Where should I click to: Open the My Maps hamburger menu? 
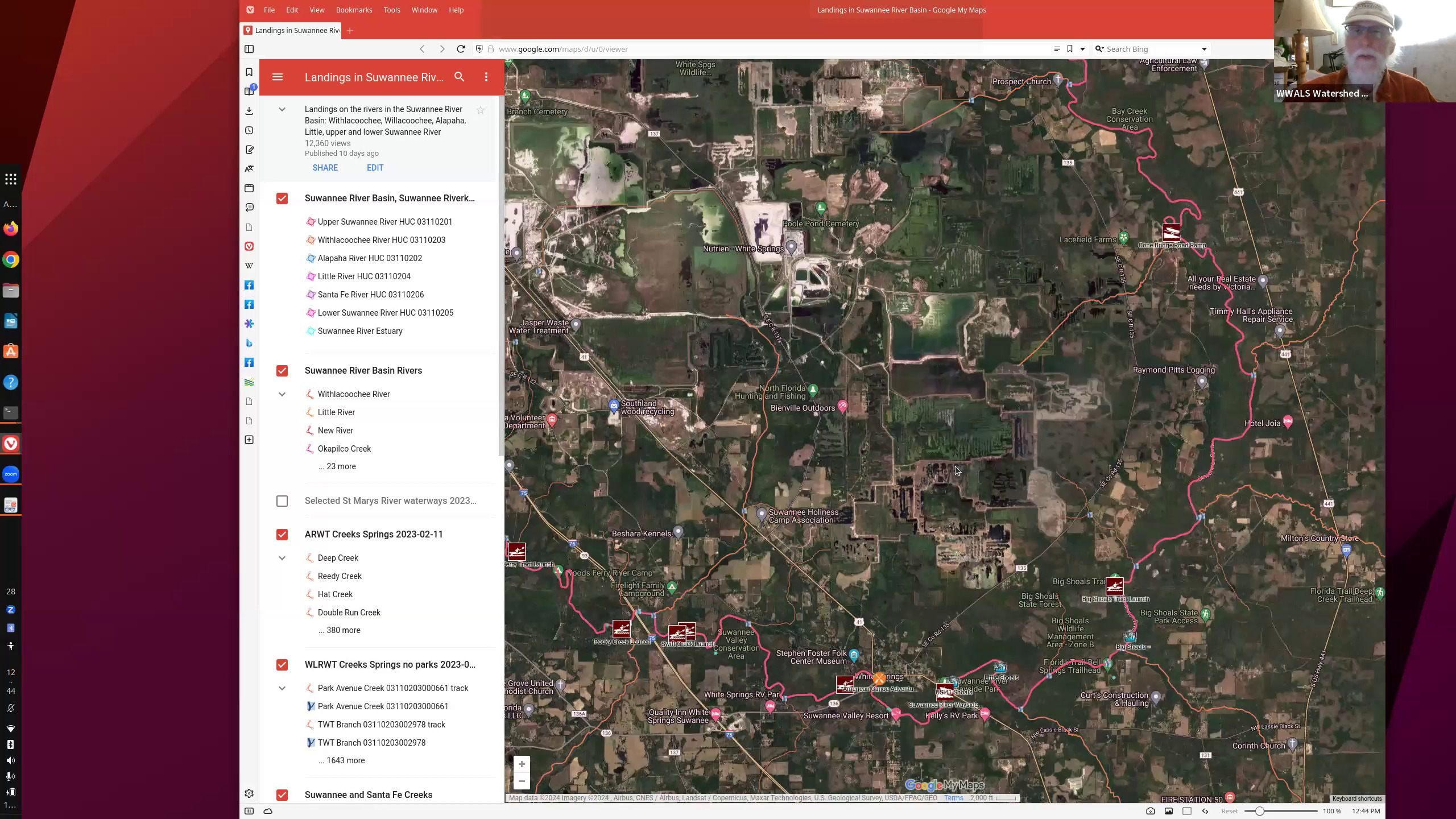pyautogui.click(x=278, y=77)
